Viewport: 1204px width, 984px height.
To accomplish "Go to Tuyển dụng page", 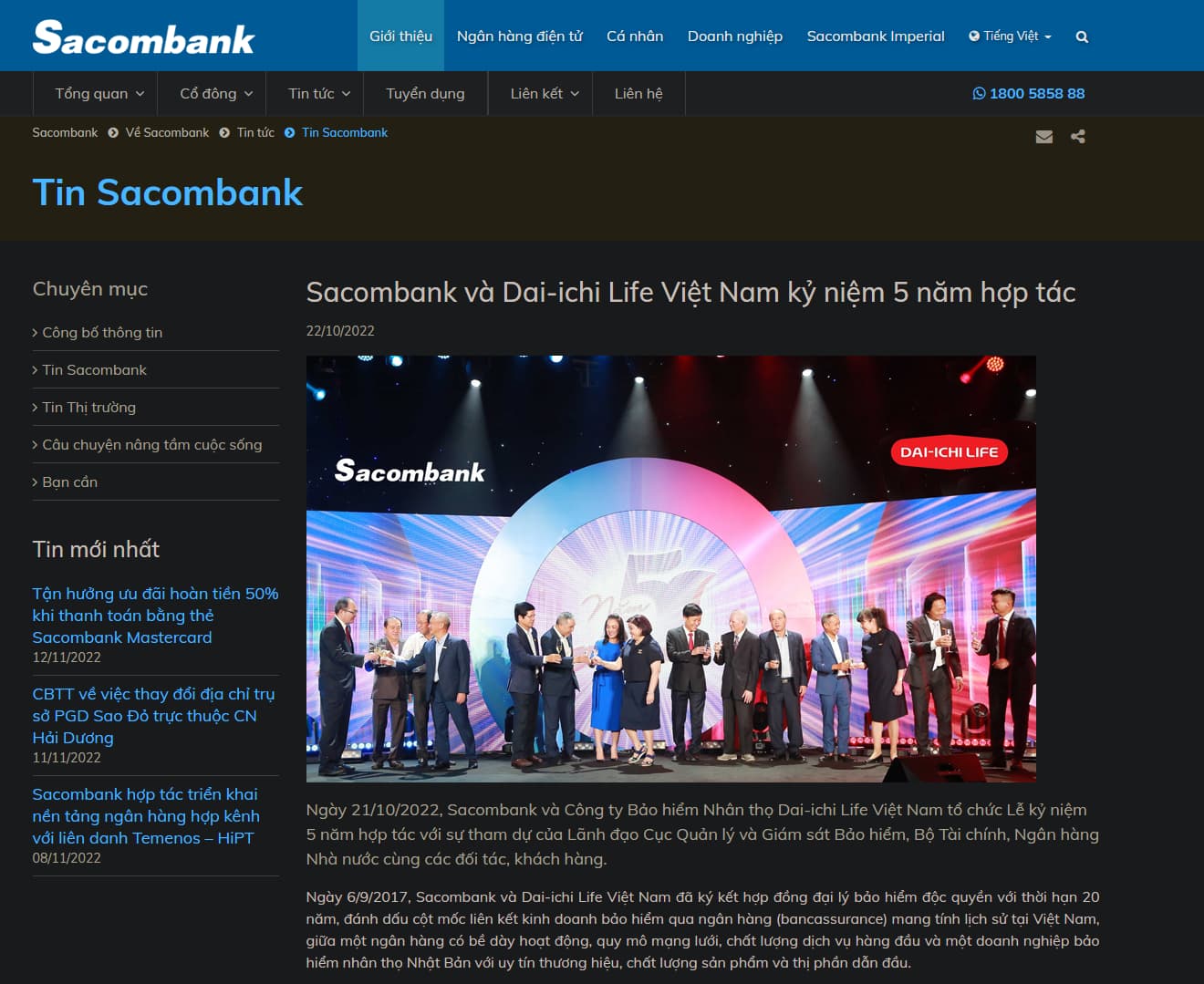I will (425, 93).
